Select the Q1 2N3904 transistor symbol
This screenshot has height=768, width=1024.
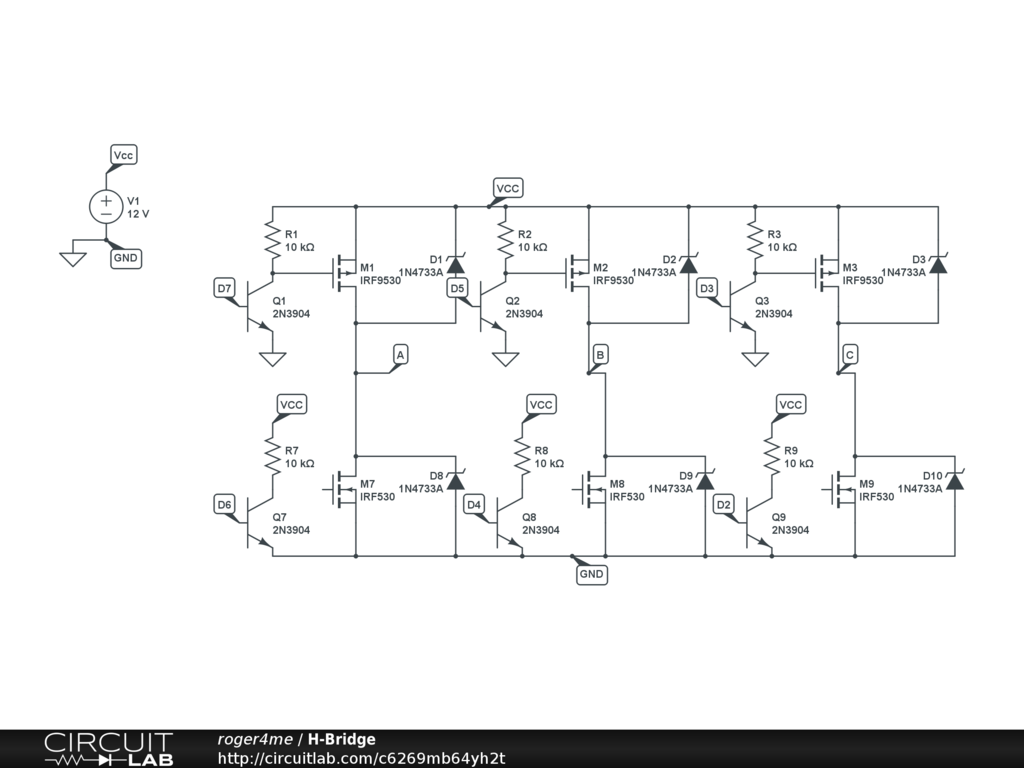[261, 306]
